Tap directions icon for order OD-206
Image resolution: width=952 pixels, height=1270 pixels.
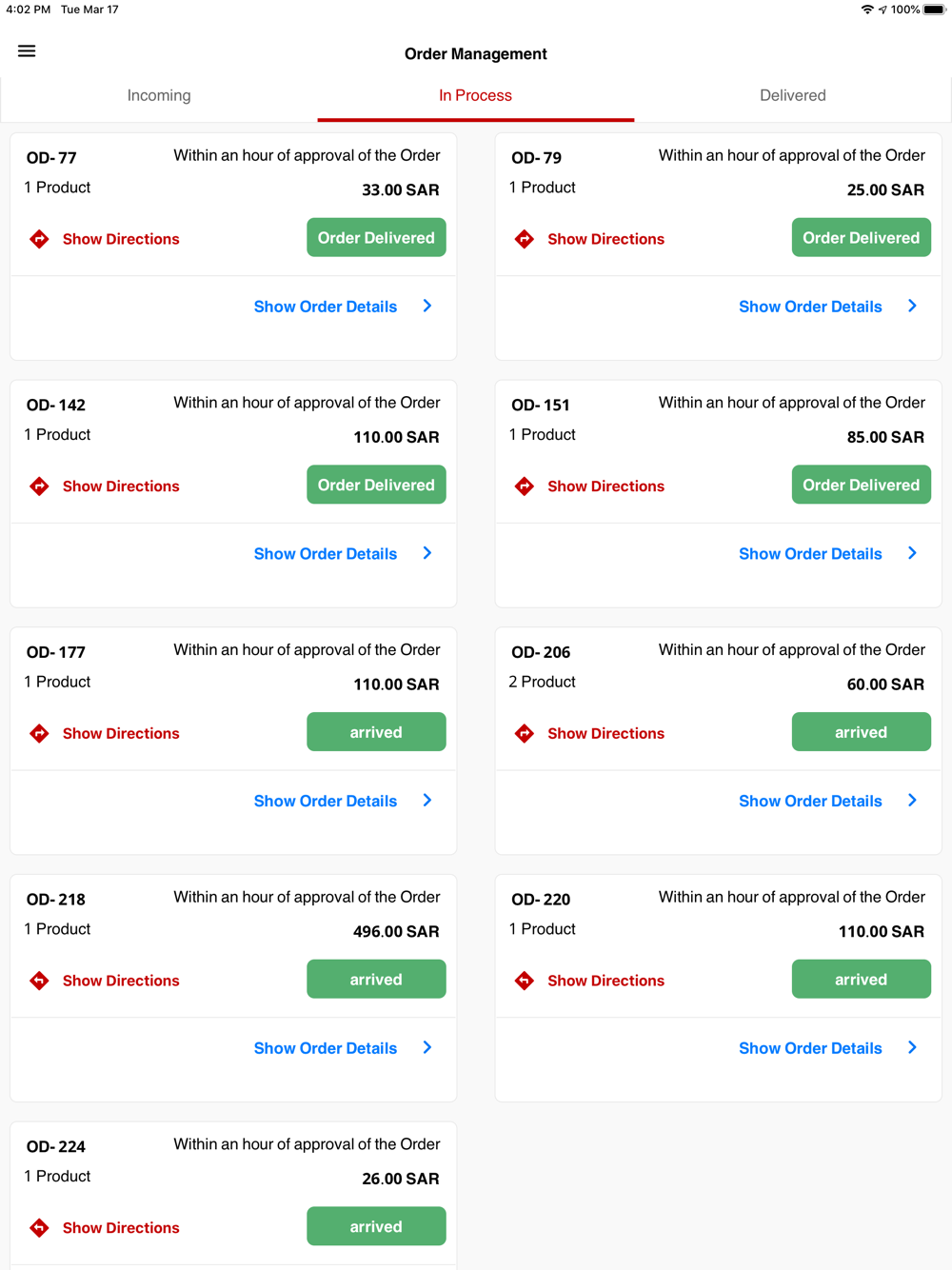point(525,733)
